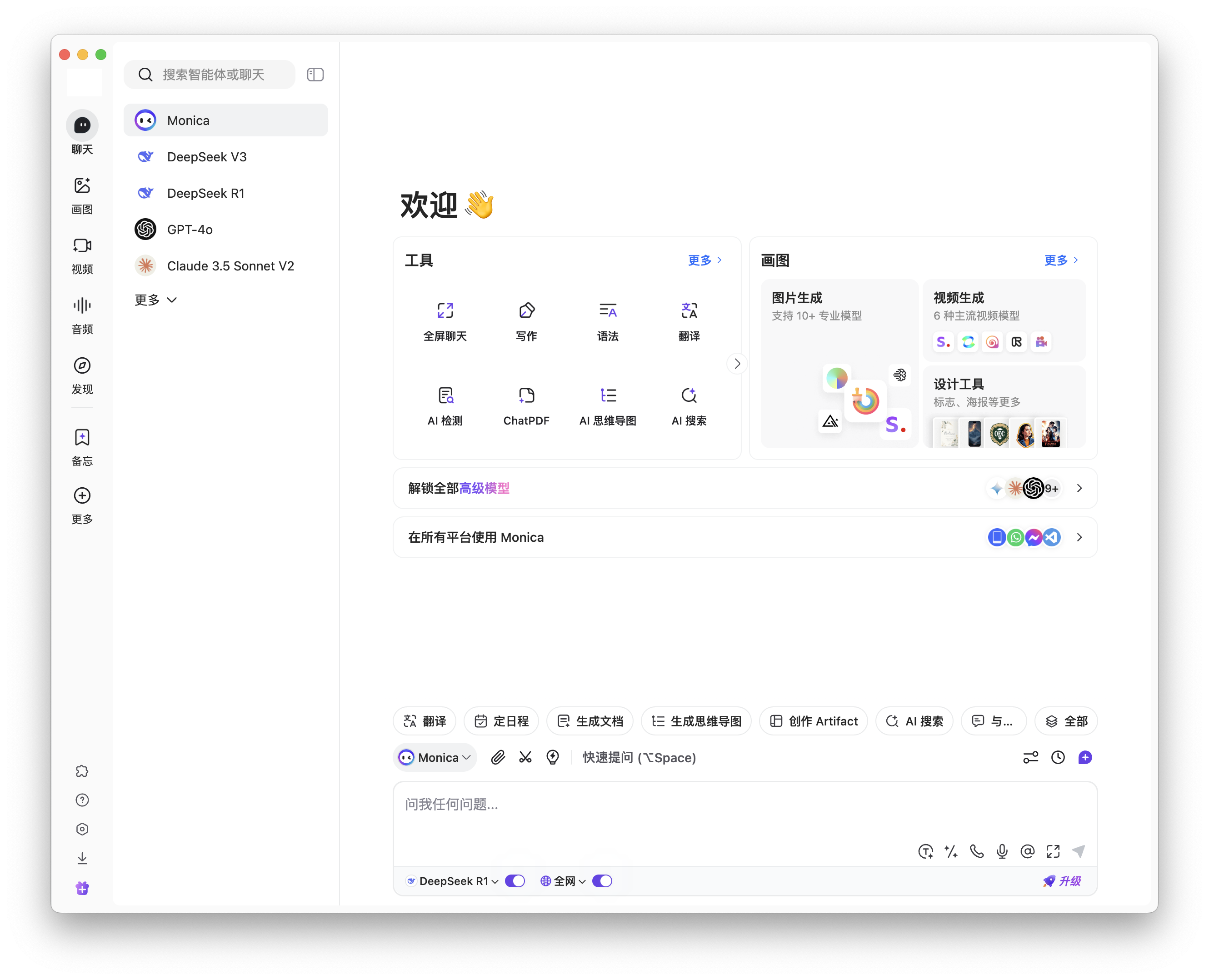Click the 翻译 quick action chip
The image size is (1209, 980).
[x=425, y=721]
